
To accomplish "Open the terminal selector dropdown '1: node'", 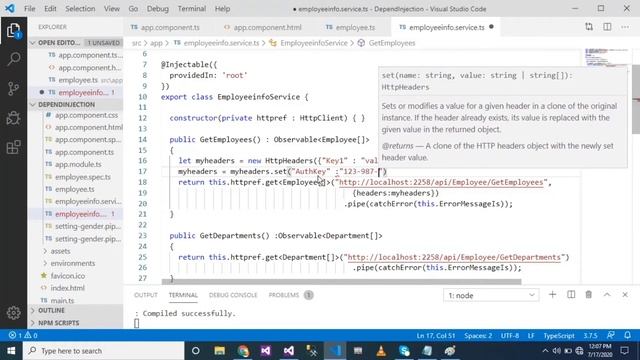I will coord(491,295).
